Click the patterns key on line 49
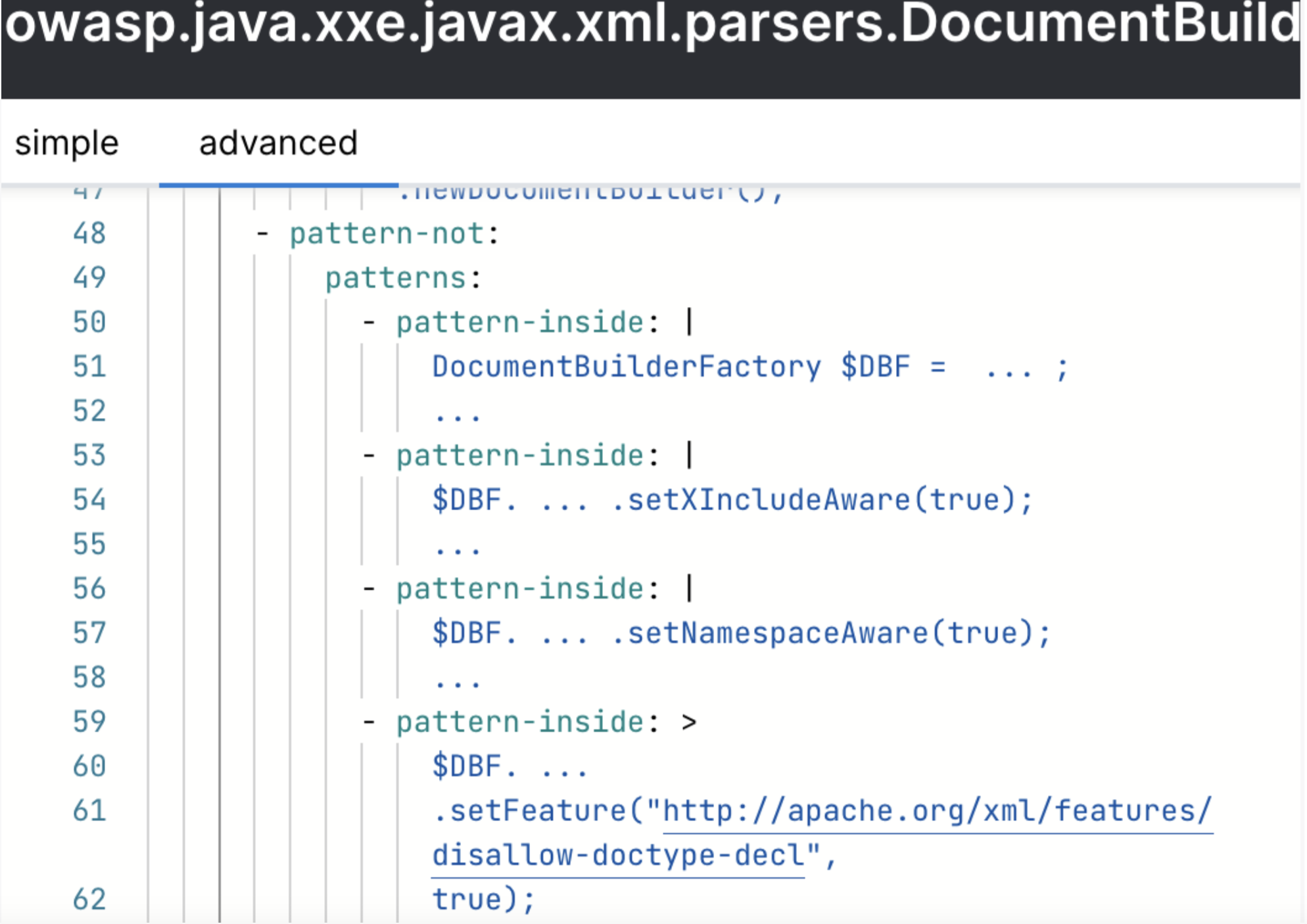This screenshot has height=924, width=1307. tap(396, 278)
